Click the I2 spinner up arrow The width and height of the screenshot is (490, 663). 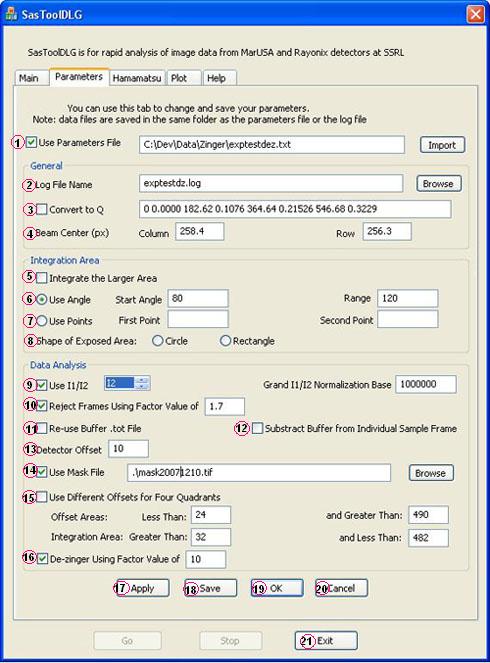pyautogui.click(x=143, y=380)
